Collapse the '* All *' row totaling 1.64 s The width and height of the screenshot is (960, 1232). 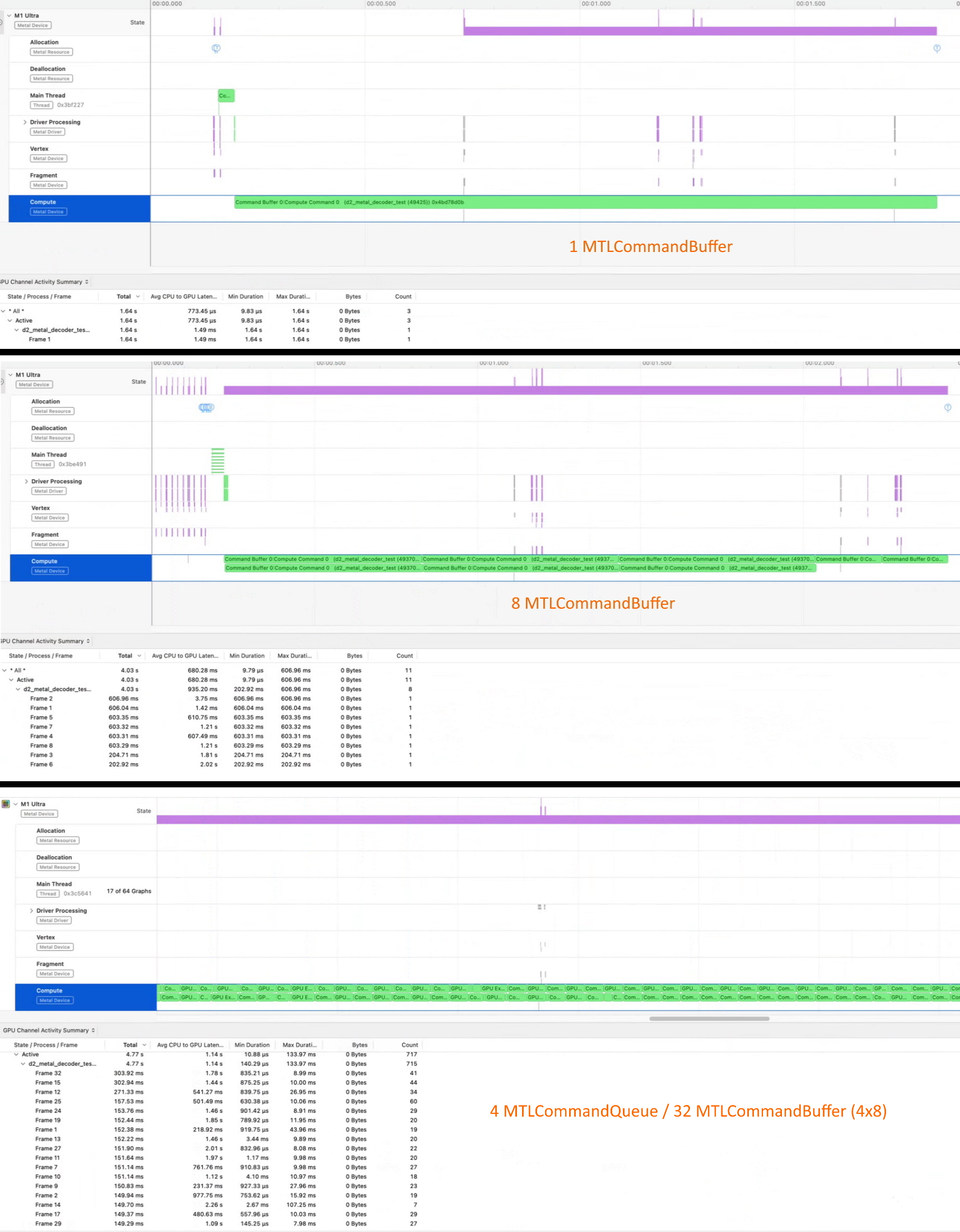(x=3, y=311)
